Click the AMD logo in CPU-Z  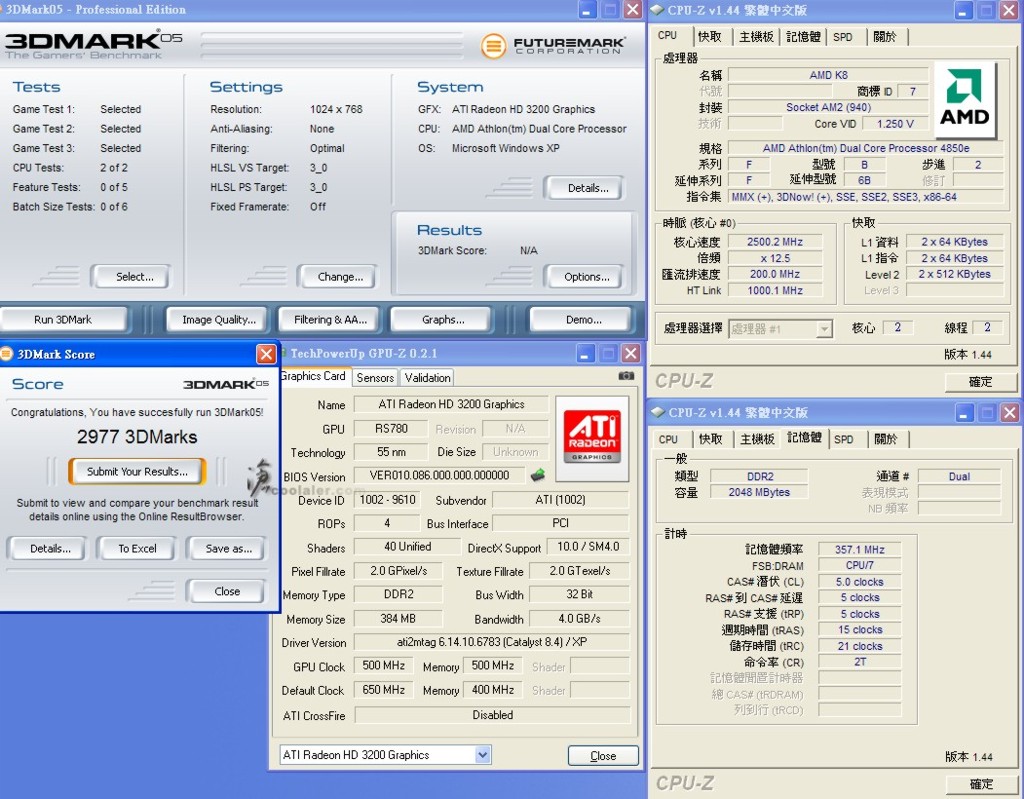(964, 99)
